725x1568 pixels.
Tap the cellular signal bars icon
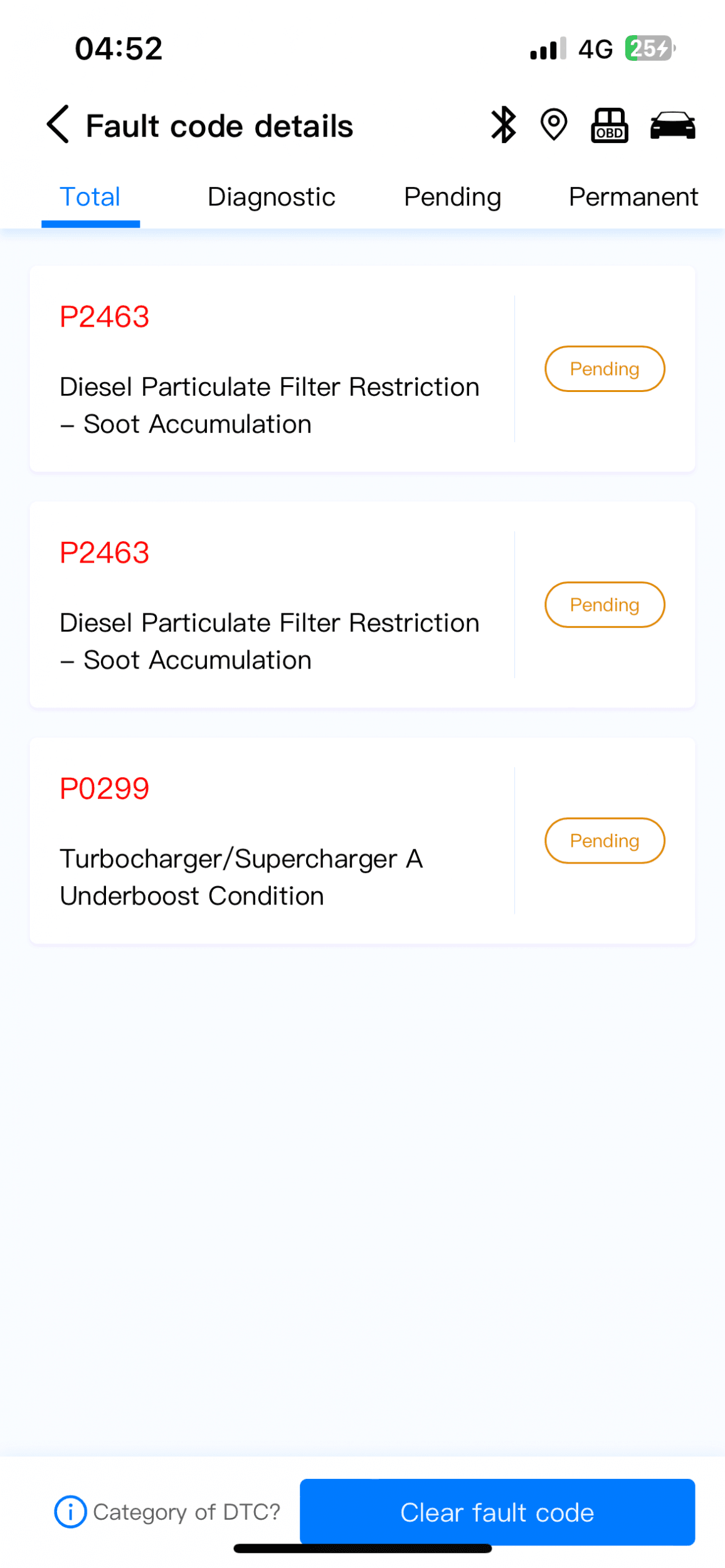tap(548, 48)
